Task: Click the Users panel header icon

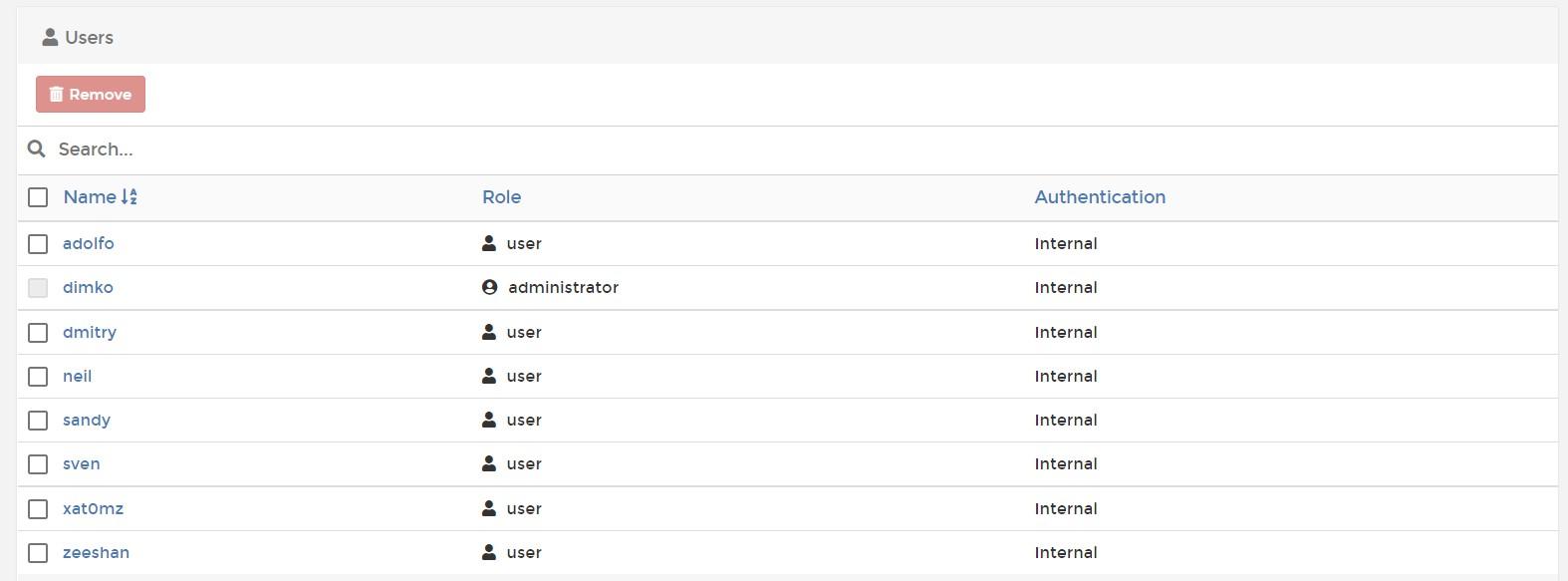Action: click(x=50, y=38)
